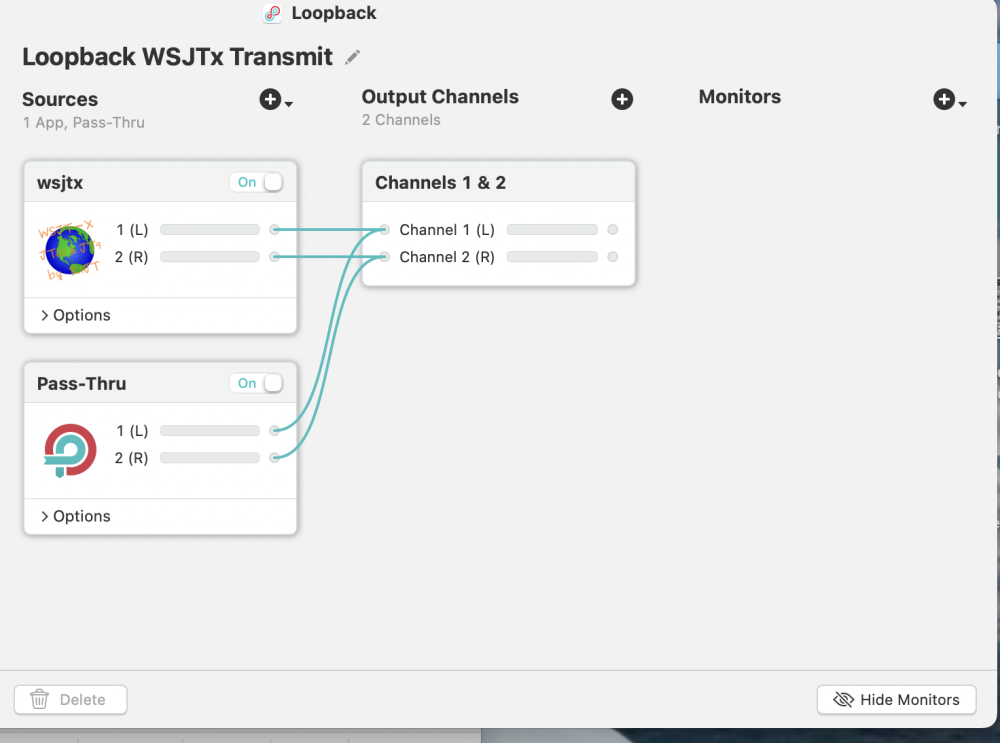Image resolution: width=1000 pixels, height=743 pixels.
Task: Select the wsjtx source title
Action: point(60,183)
